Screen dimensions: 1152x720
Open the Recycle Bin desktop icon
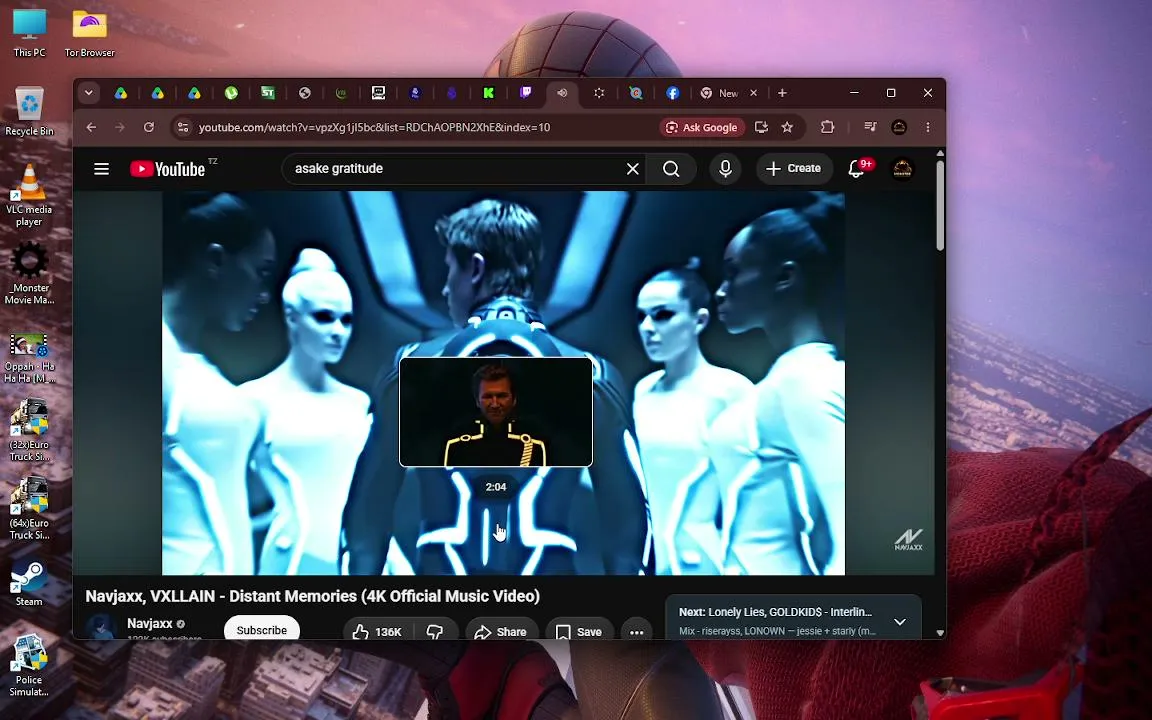pos(29,111)
